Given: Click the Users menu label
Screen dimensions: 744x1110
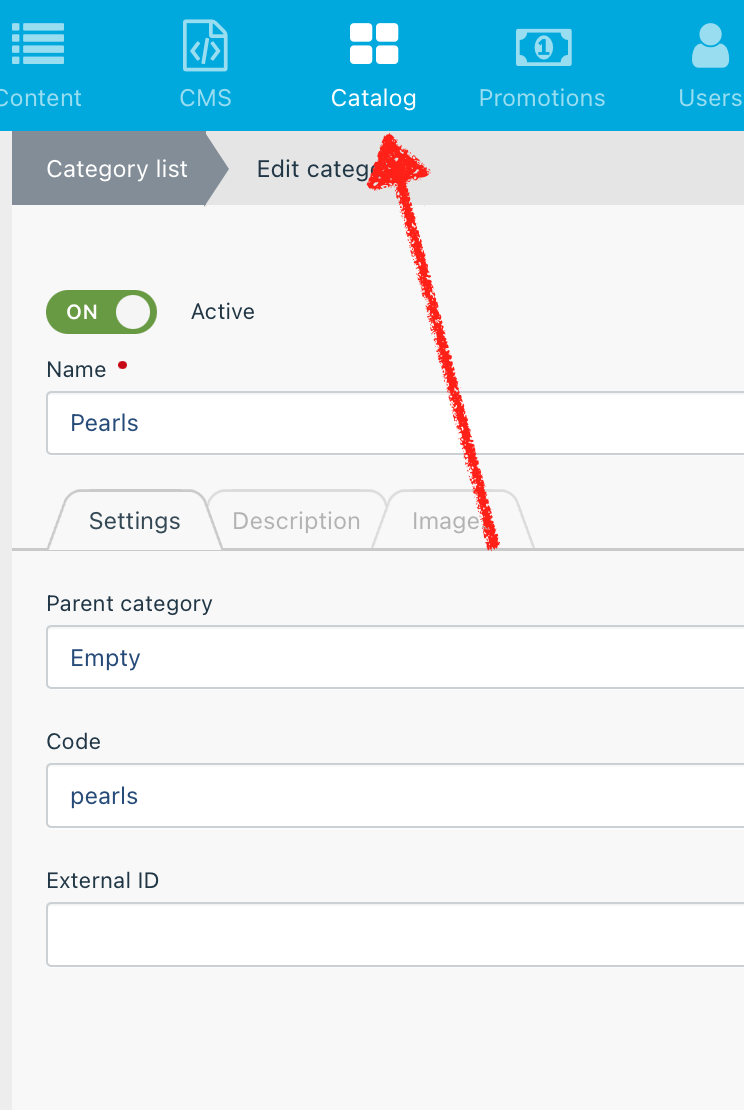Looking at the screenshot, I should [x=710, y=98].
